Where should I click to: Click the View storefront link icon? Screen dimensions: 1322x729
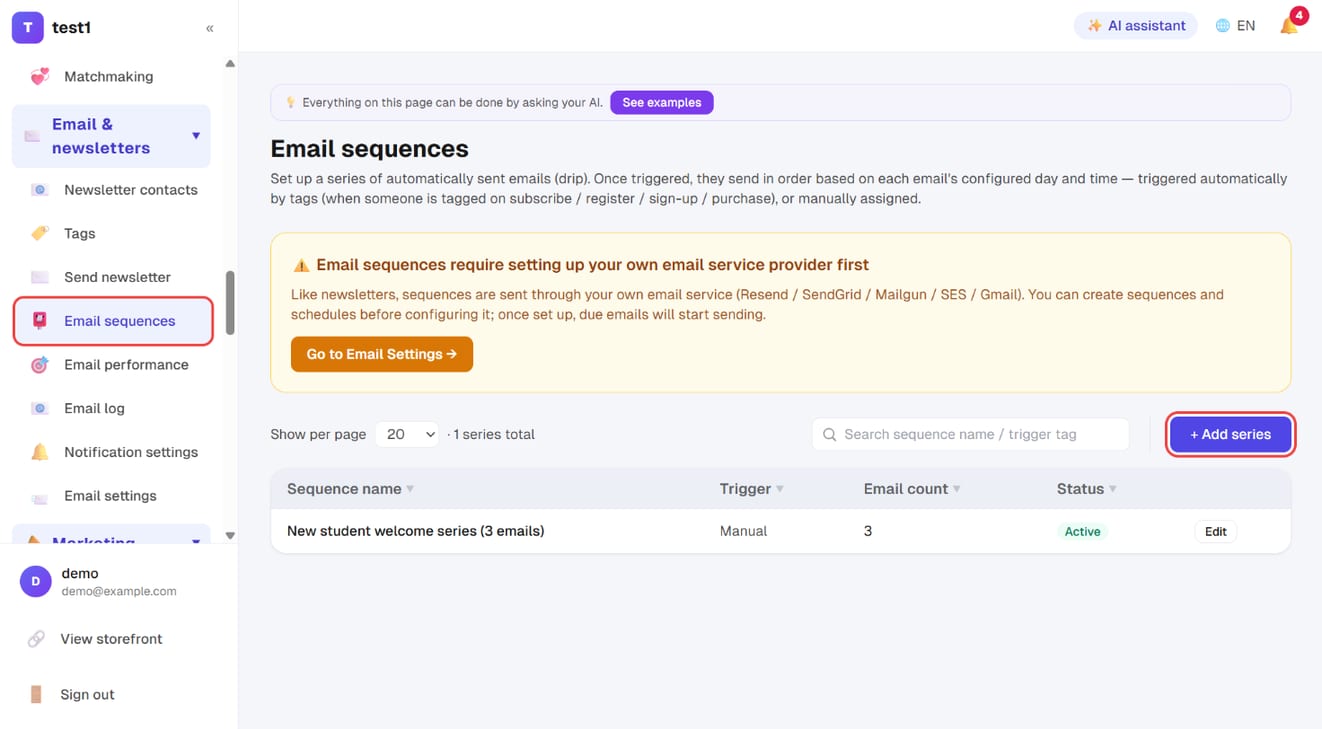pyautogui.click(x=36, y=639)
